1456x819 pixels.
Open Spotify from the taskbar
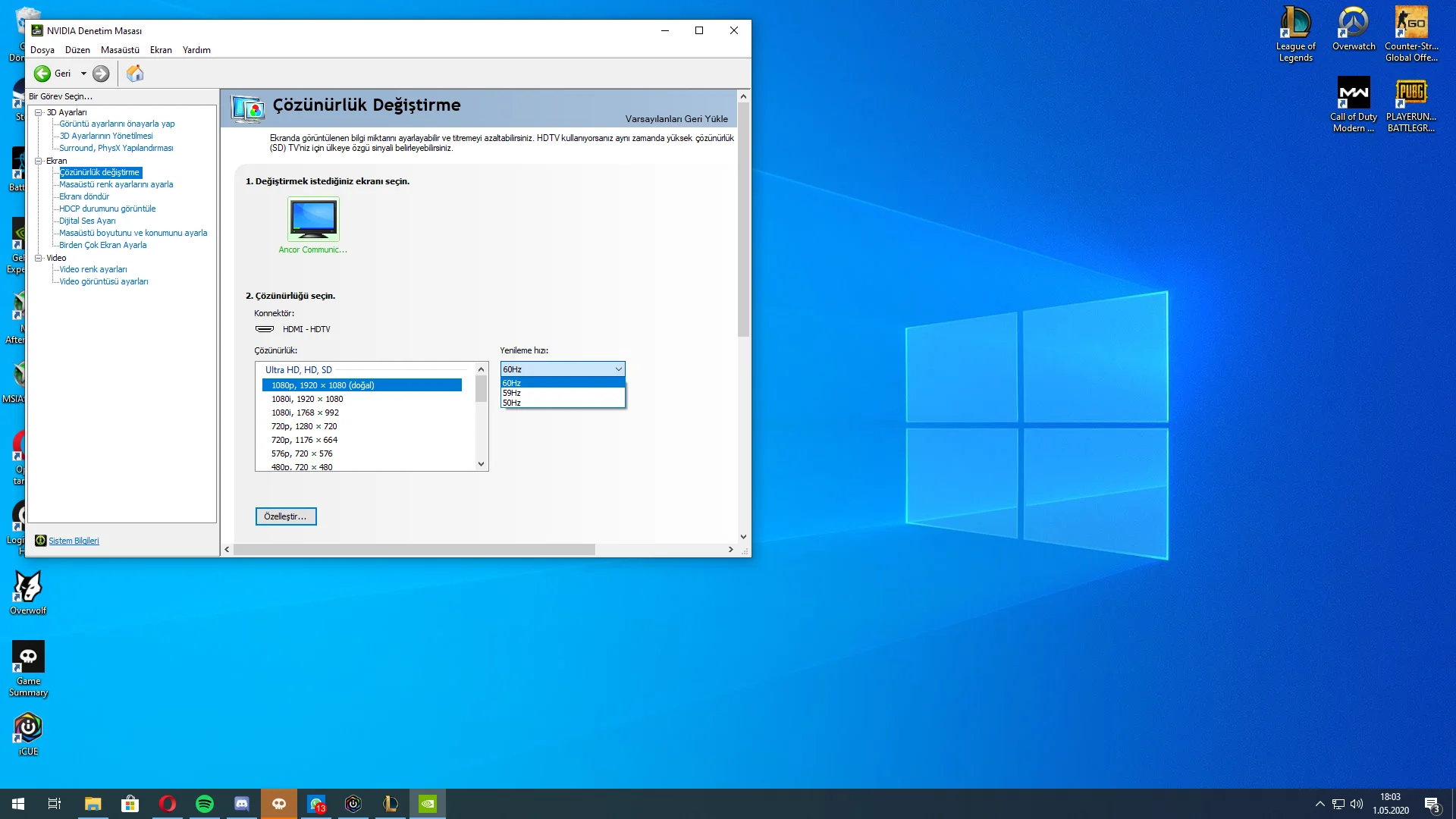point(205,804)
